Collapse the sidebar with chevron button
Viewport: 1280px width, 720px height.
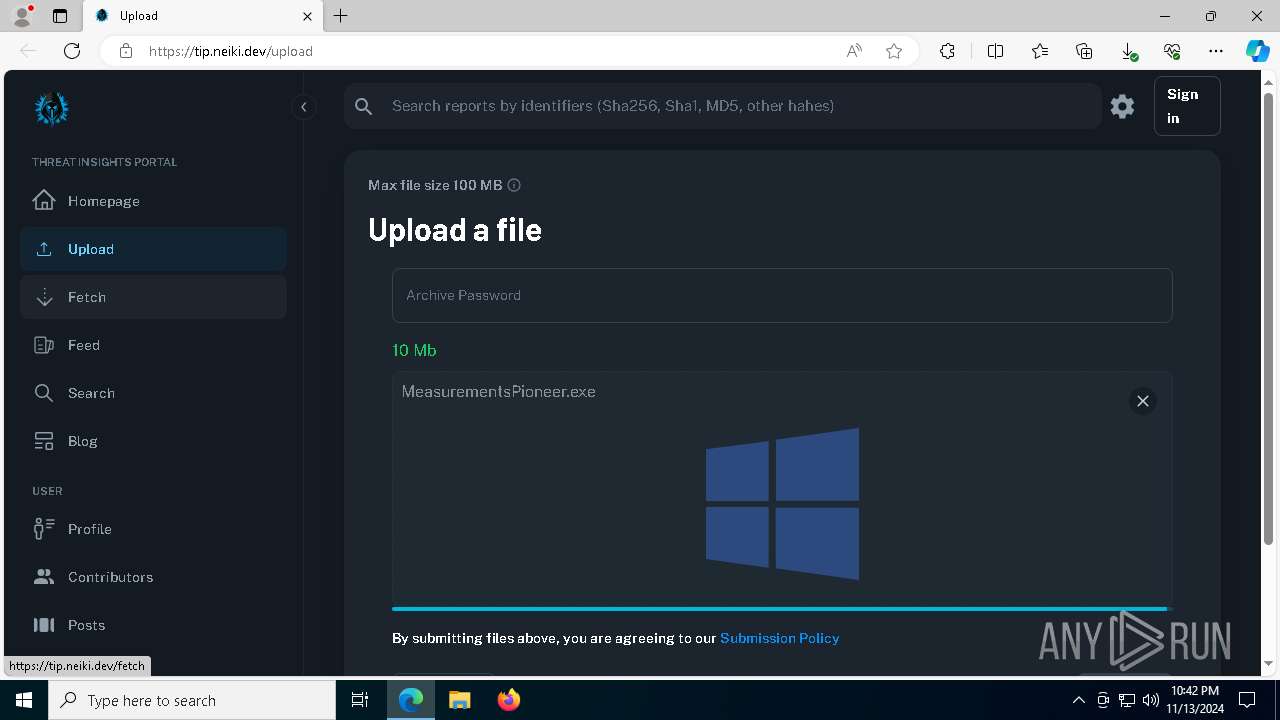coord(303,107)
